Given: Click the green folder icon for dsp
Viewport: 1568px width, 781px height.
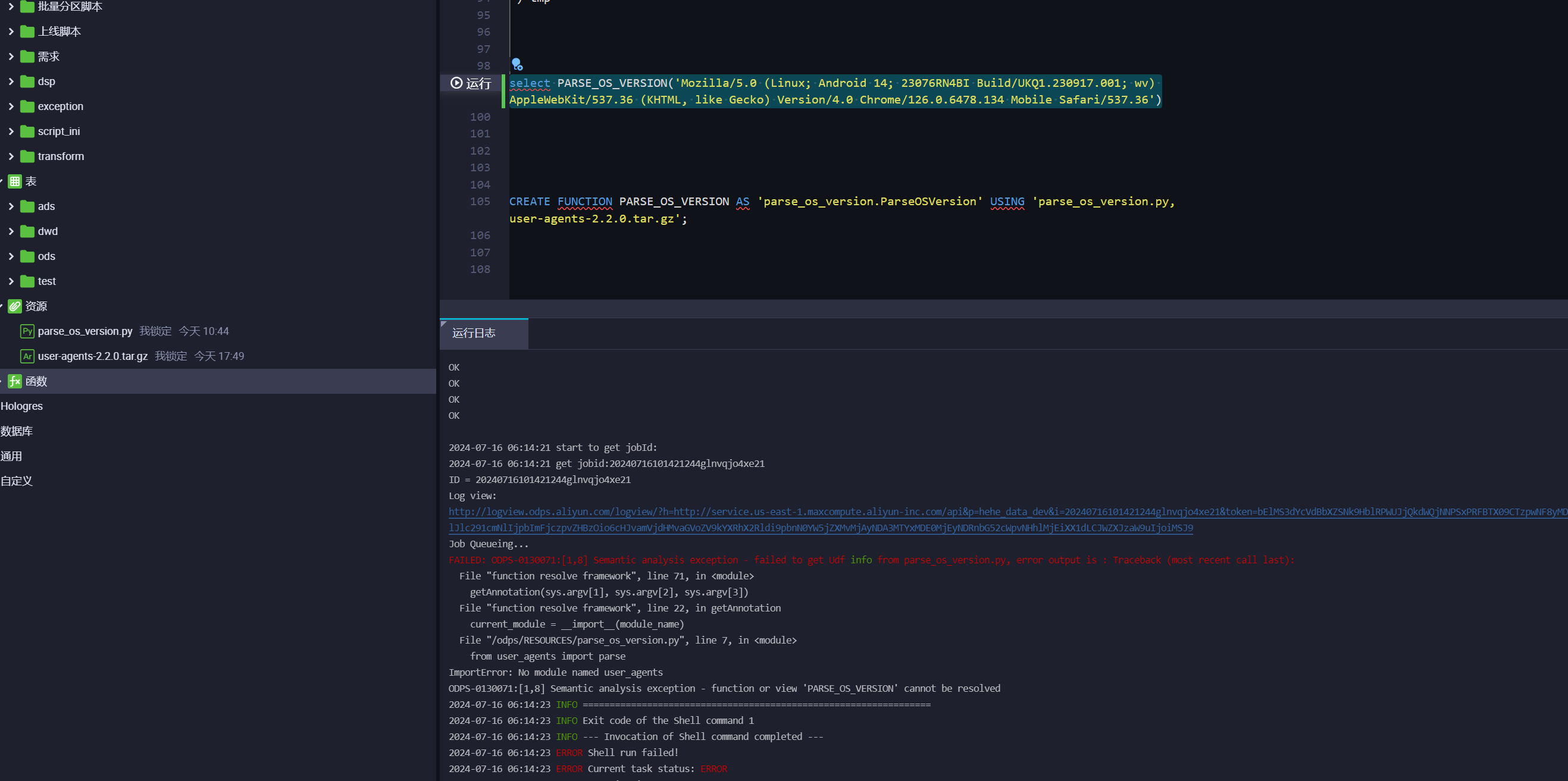Looking at the screenshot, I should tap(27, 81).
